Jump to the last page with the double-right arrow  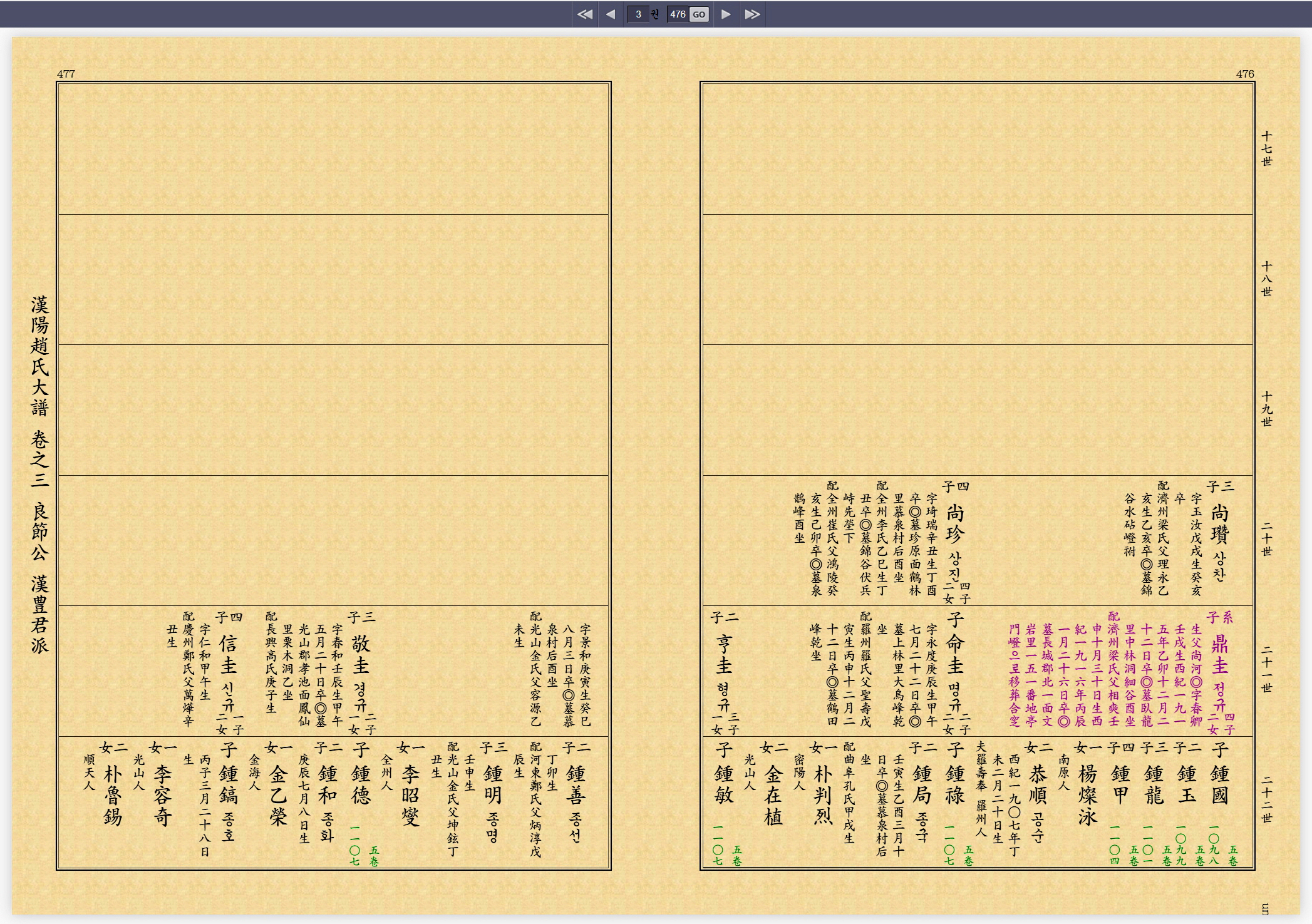point(752,14)
